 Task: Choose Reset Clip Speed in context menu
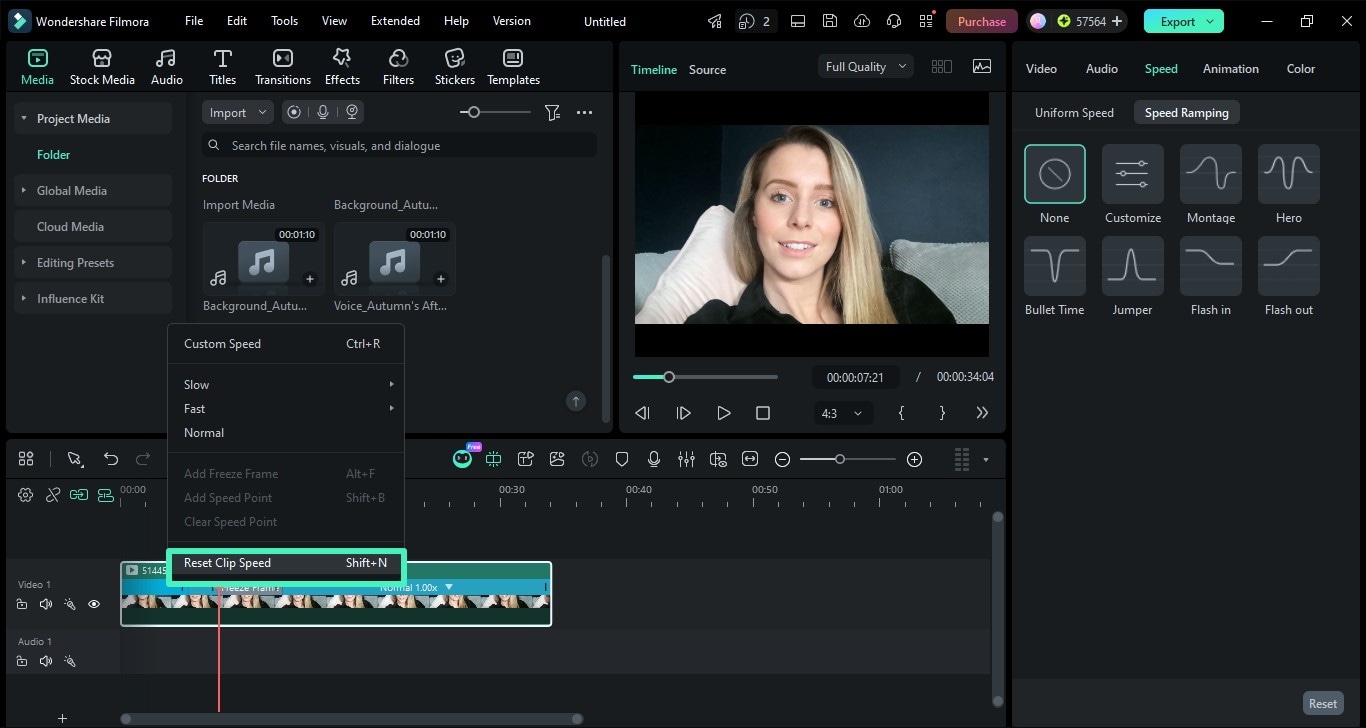pos(286,563)
